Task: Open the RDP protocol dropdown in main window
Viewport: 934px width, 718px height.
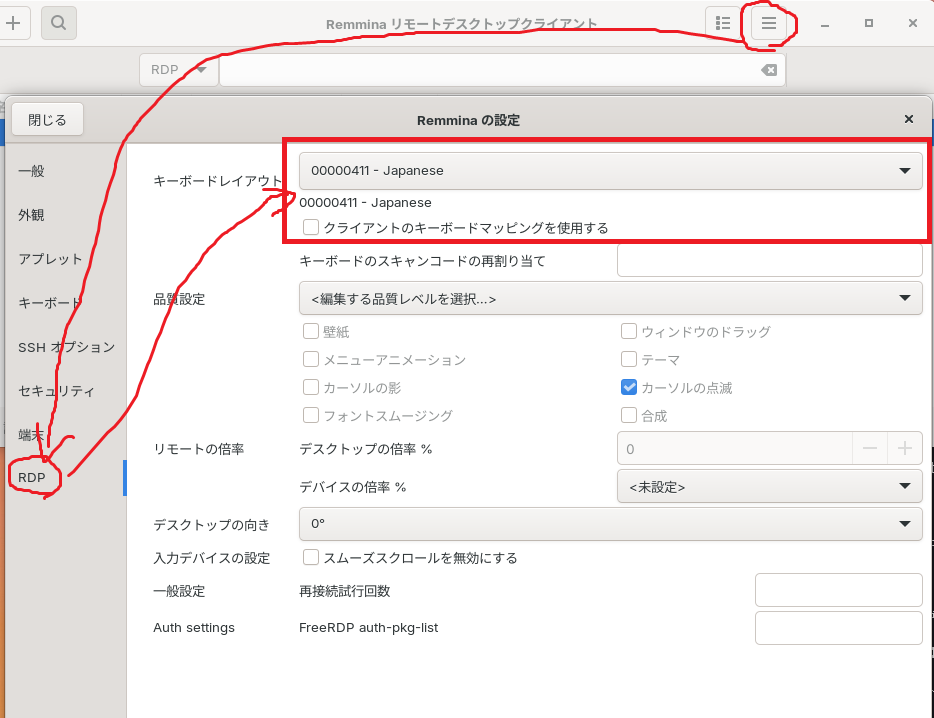Action: click(x=179, y=70)
